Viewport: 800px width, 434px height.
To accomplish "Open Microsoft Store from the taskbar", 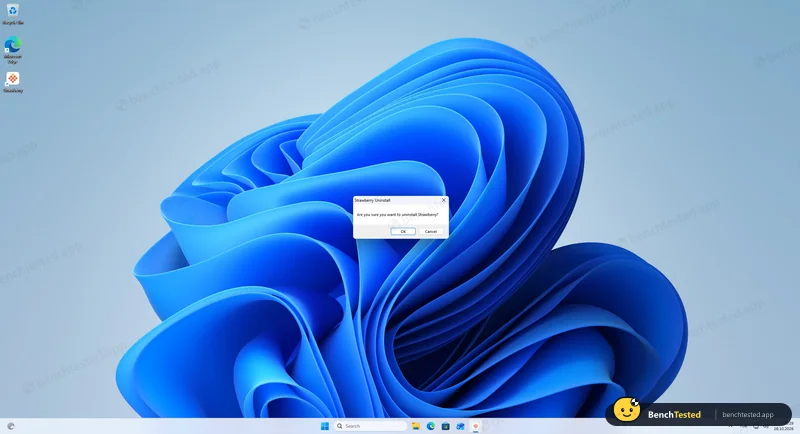I will (445, 426).
